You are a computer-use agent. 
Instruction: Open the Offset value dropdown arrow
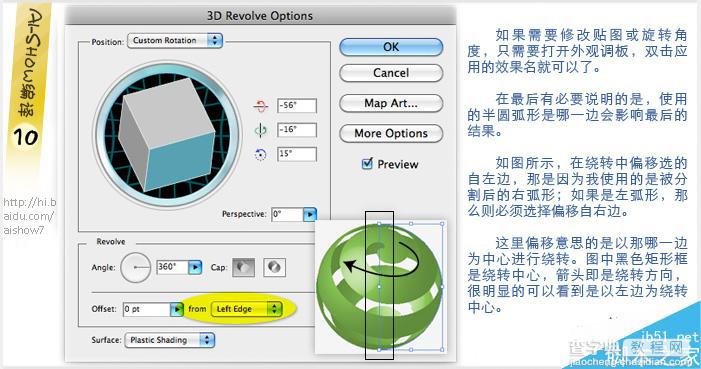click(x=177, y=309)
